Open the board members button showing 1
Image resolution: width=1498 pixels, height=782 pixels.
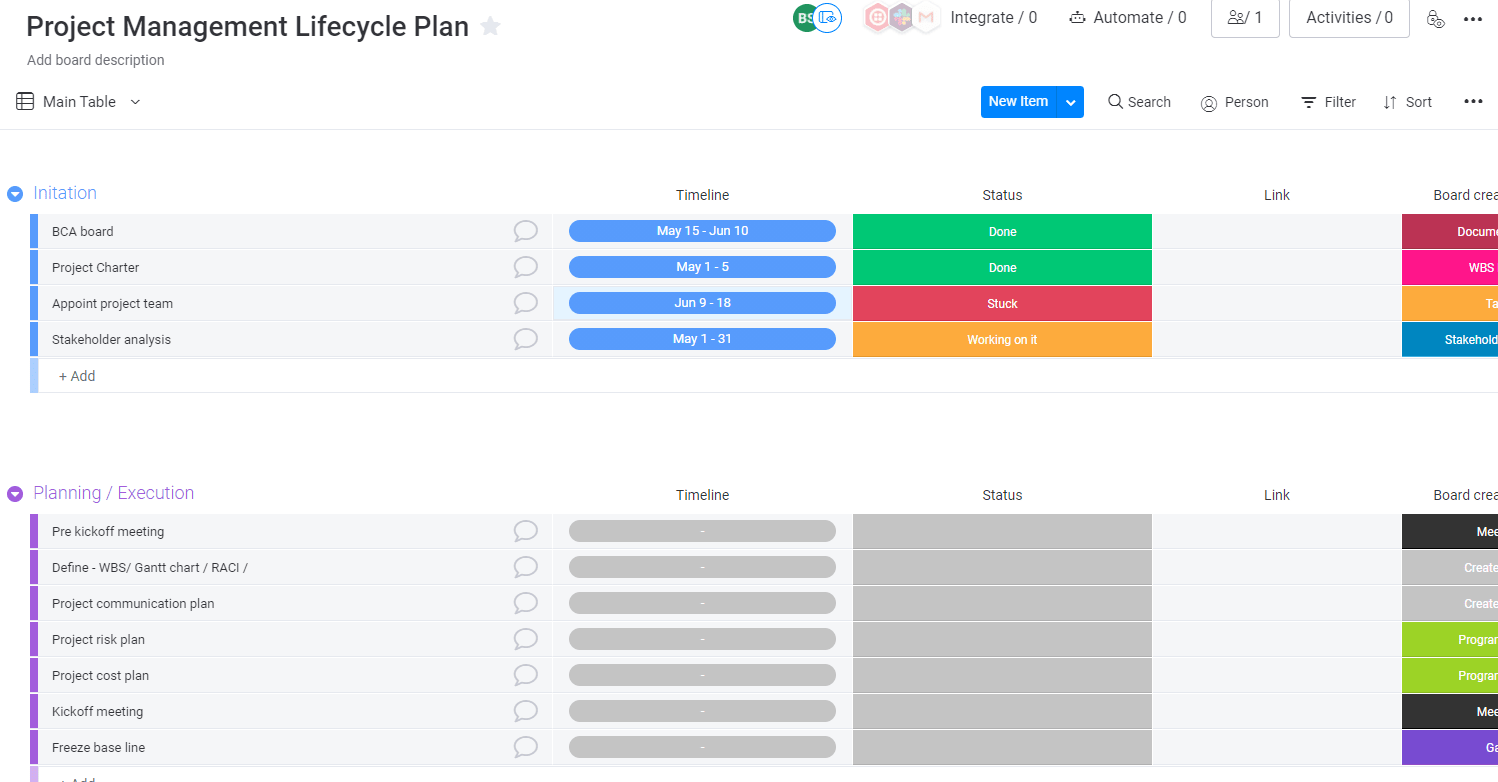point(1245,18)
